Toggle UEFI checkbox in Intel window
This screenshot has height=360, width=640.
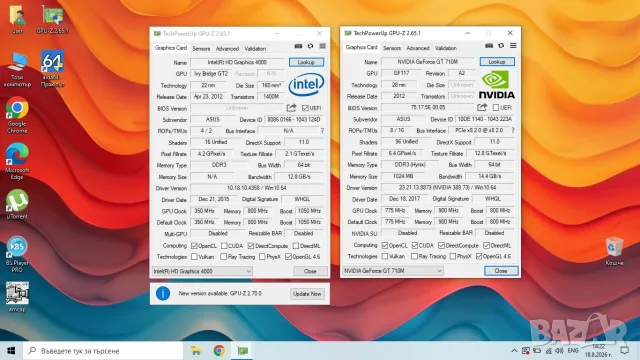point(305,108)
